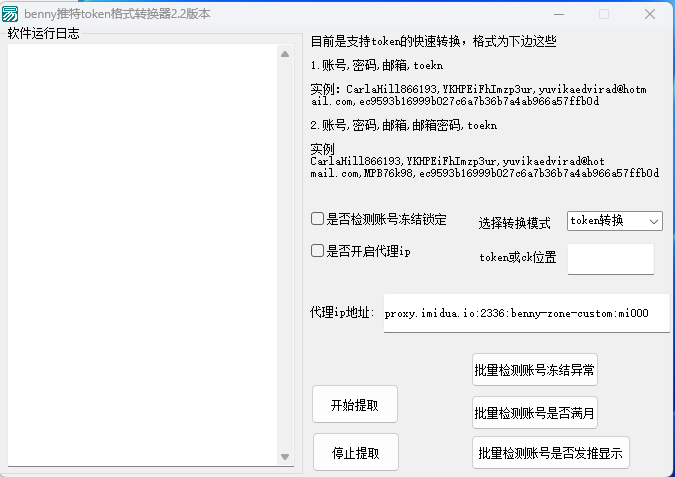This screenshot has height=477, width=675.
Task: Click inside the 软件运行日志 log area
Action: [x=142, y=254]
